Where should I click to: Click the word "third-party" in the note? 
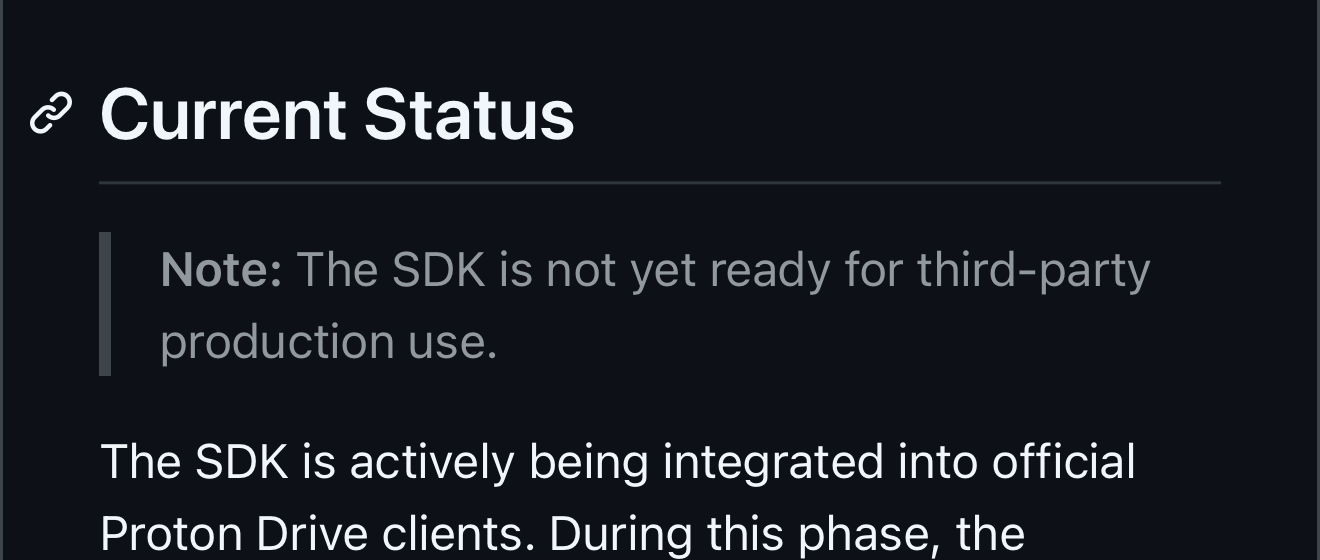click(x=1034, y=270)
